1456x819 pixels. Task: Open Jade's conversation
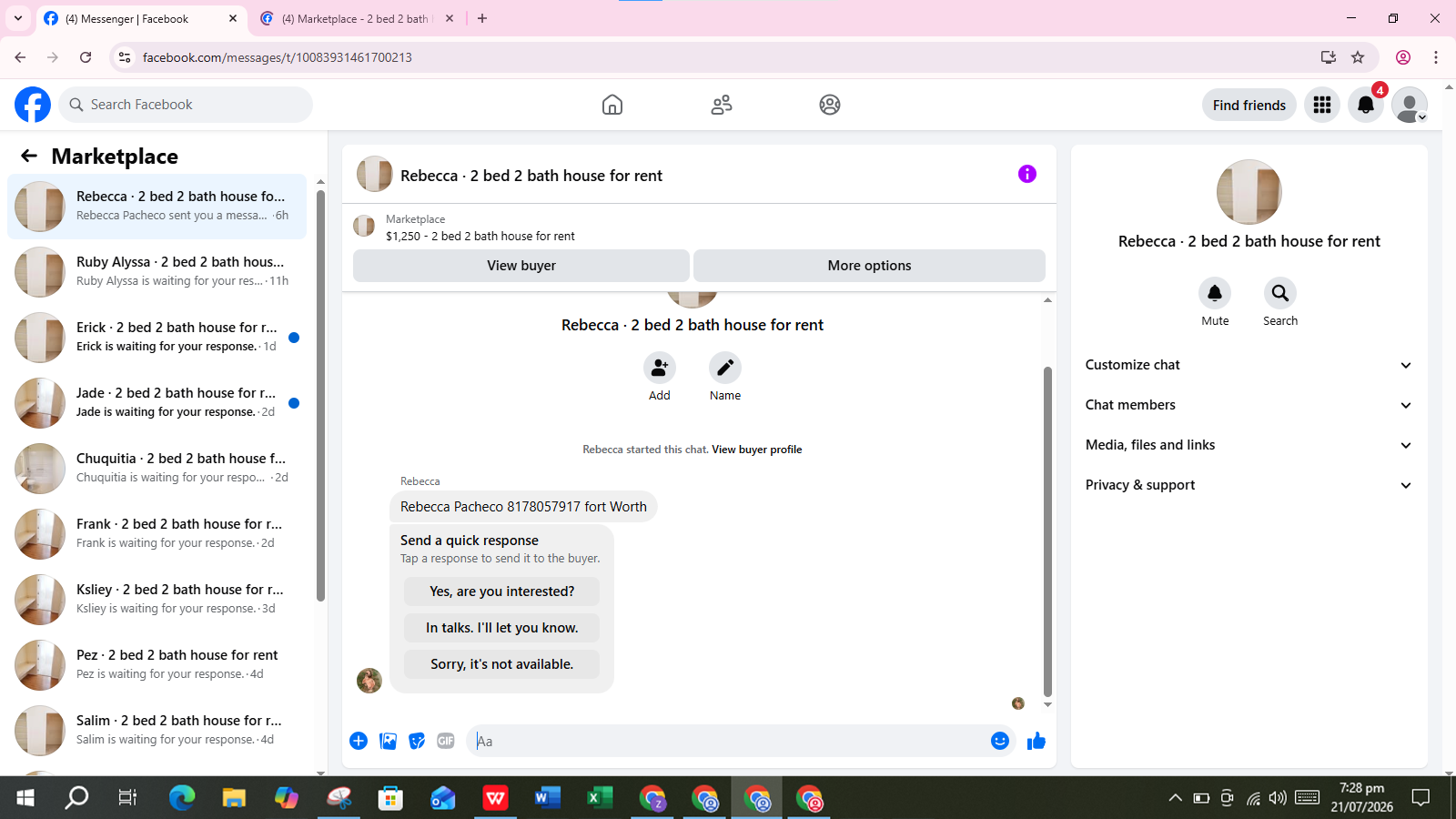(157, 403)
